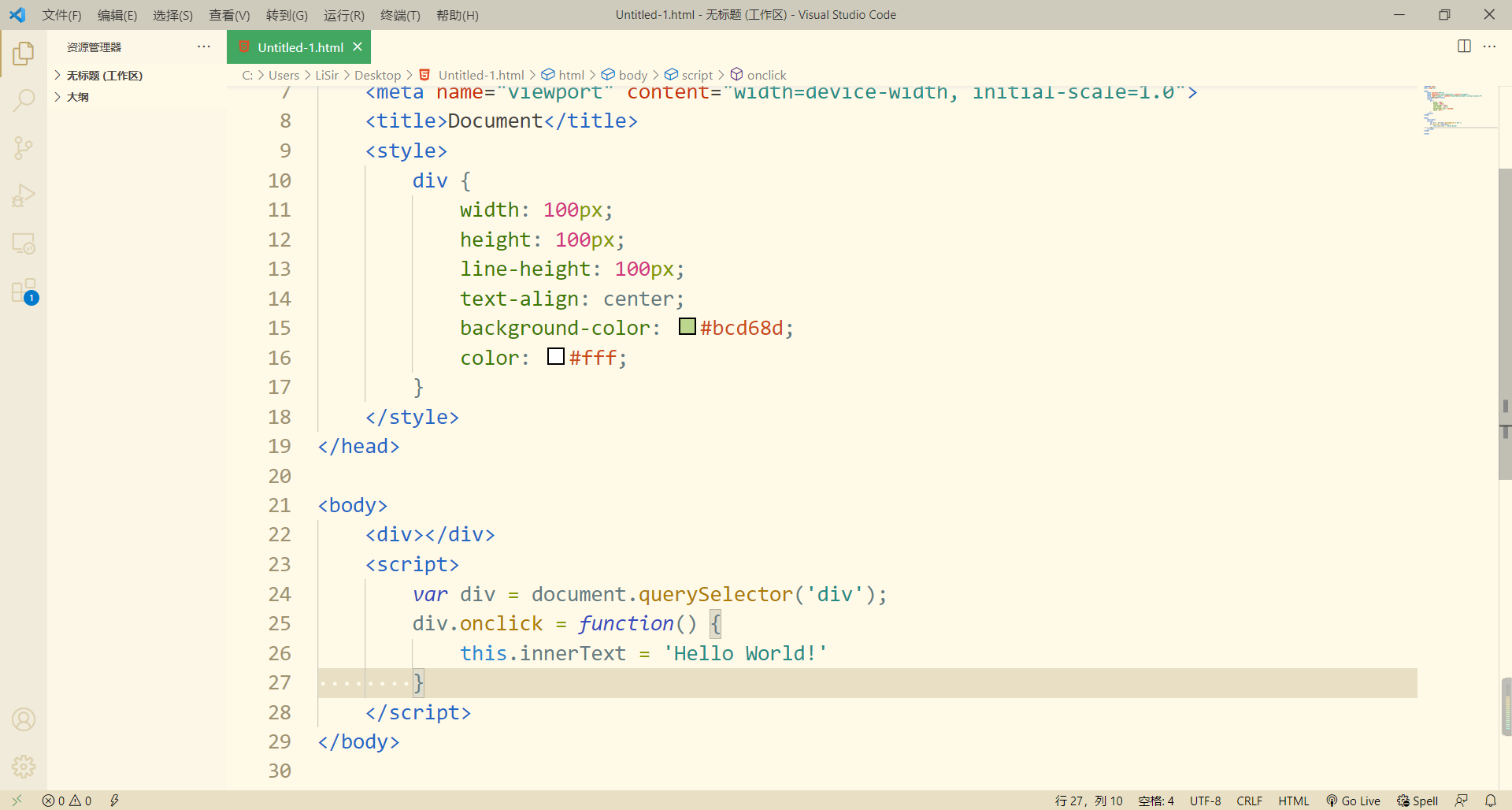
Task: Open color picker for #fff swatch
Action: [x=556, y=356]
